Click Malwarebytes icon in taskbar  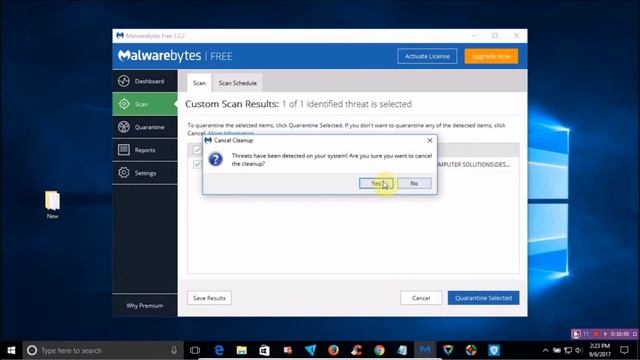(425, 350)
